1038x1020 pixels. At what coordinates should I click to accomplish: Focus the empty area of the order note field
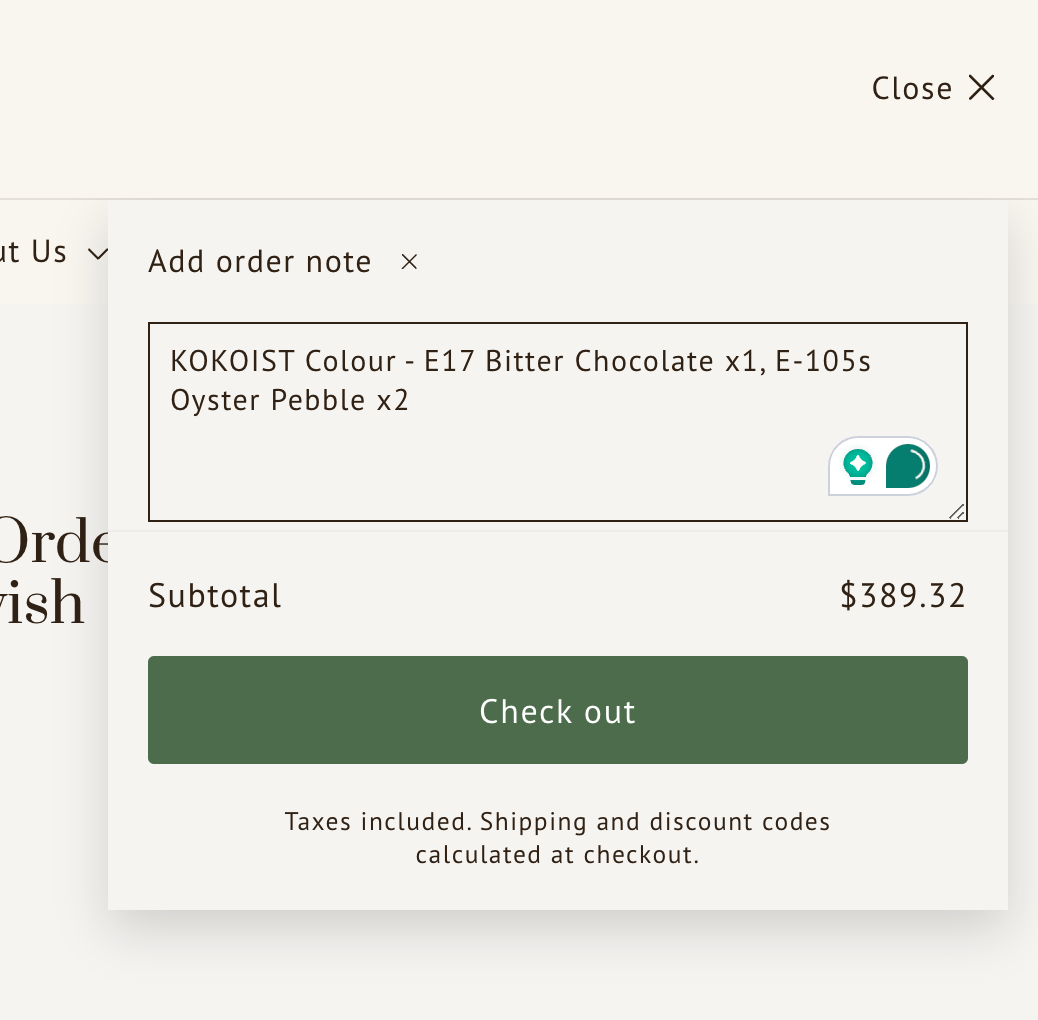tap(480, 470)
